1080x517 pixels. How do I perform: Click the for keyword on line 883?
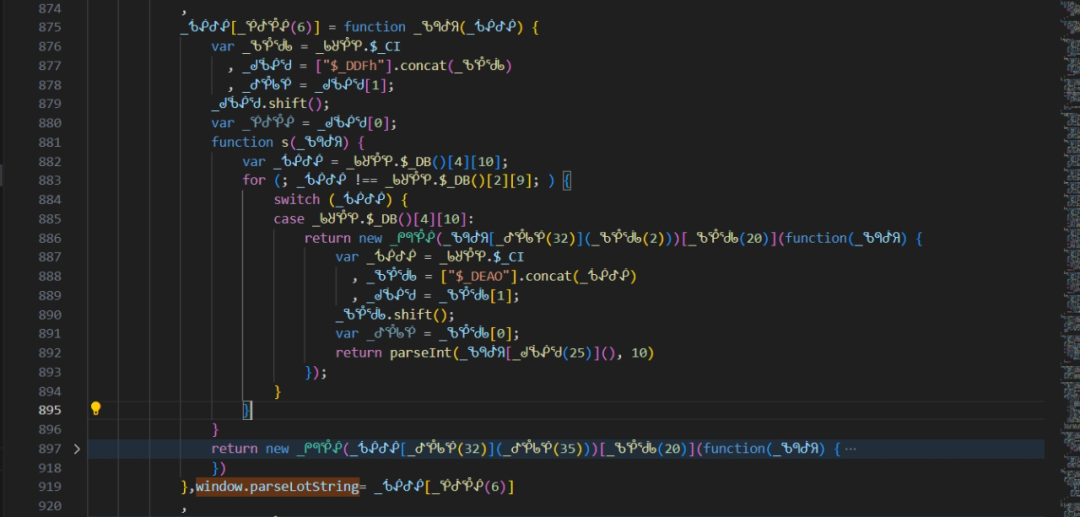(x=254, y=180)
